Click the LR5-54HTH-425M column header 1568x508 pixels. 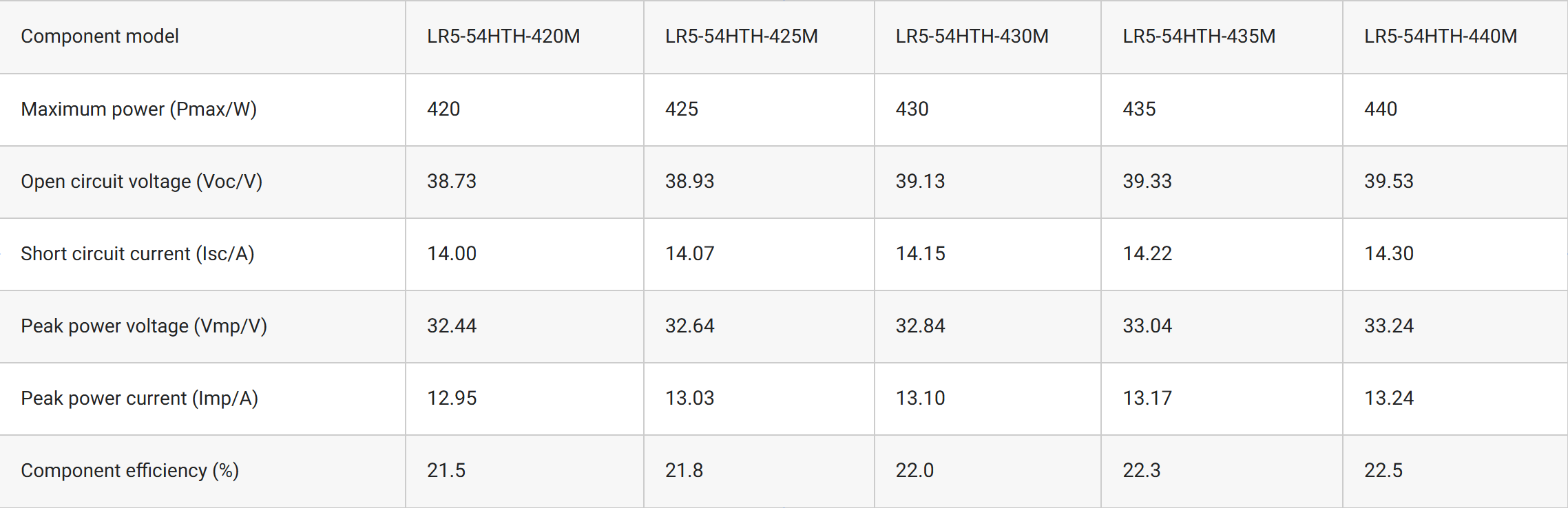pyautogui.click(x=741, y=36)
